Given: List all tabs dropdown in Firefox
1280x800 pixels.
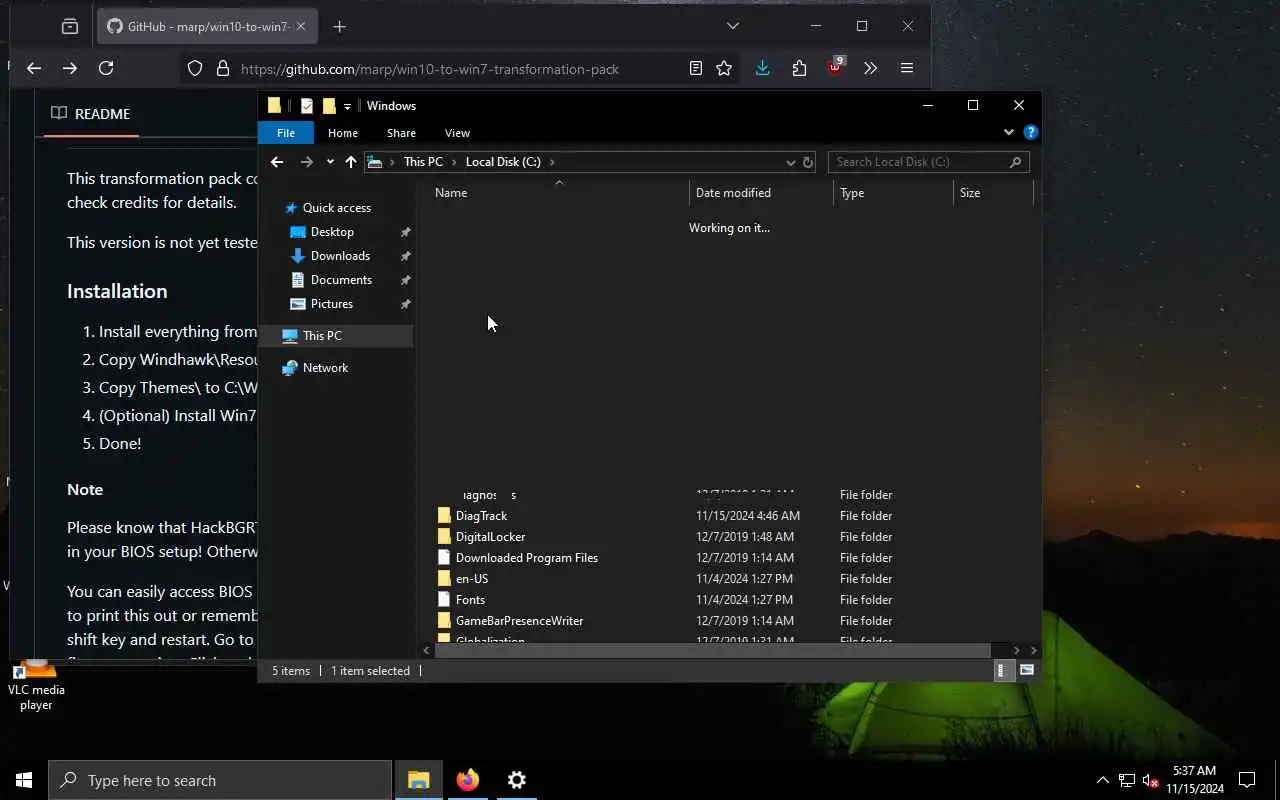Looking at the screenshot, I should point(733,26).
